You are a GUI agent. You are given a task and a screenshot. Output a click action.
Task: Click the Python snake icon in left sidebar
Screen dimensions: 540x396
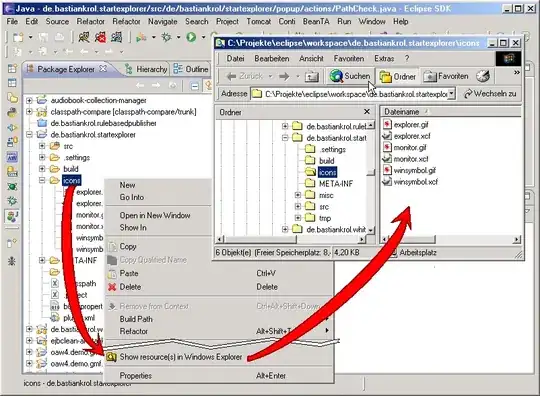[12, 112]
